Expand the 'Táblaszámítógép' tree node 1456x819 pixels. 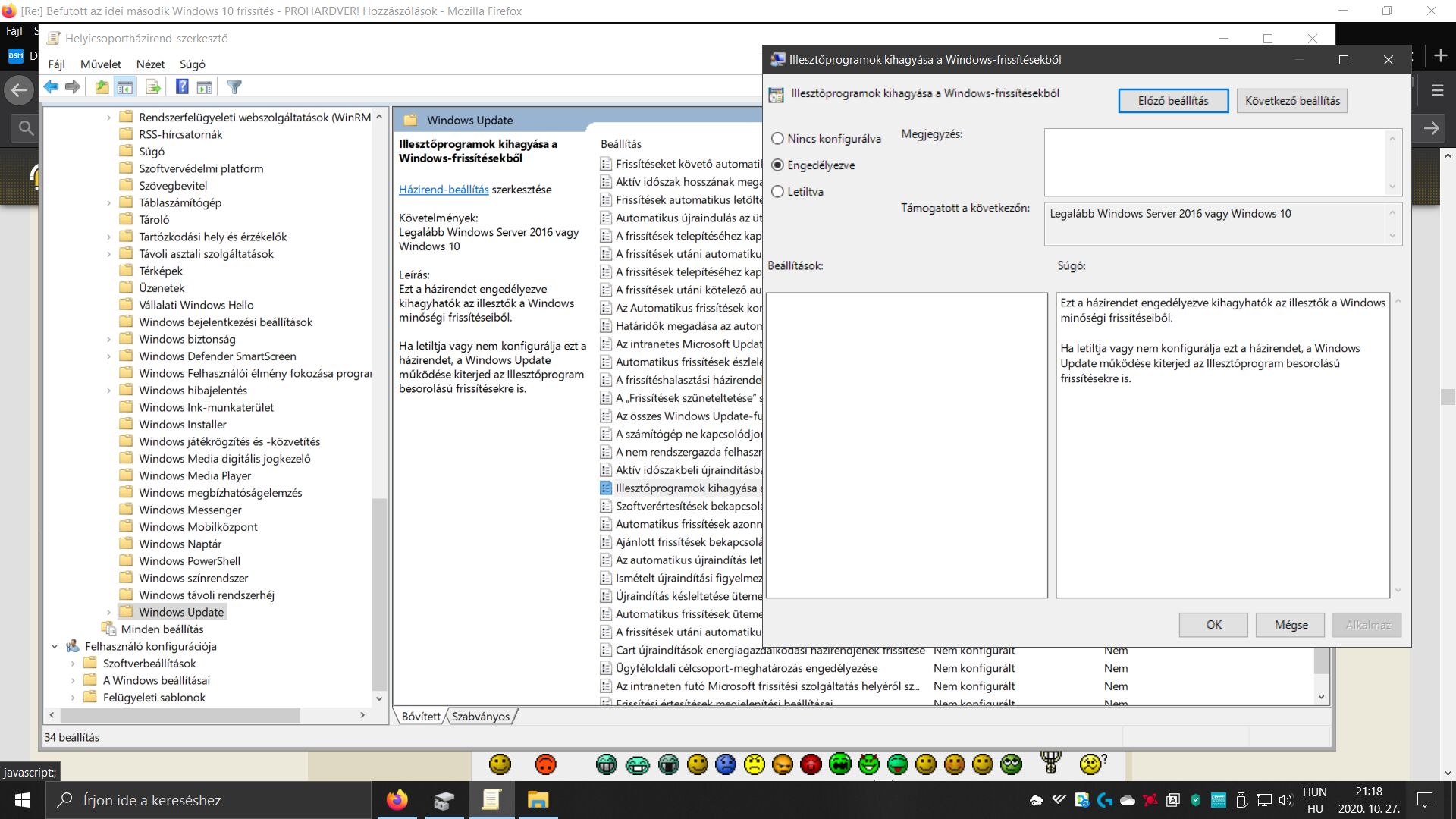[108, 202]
